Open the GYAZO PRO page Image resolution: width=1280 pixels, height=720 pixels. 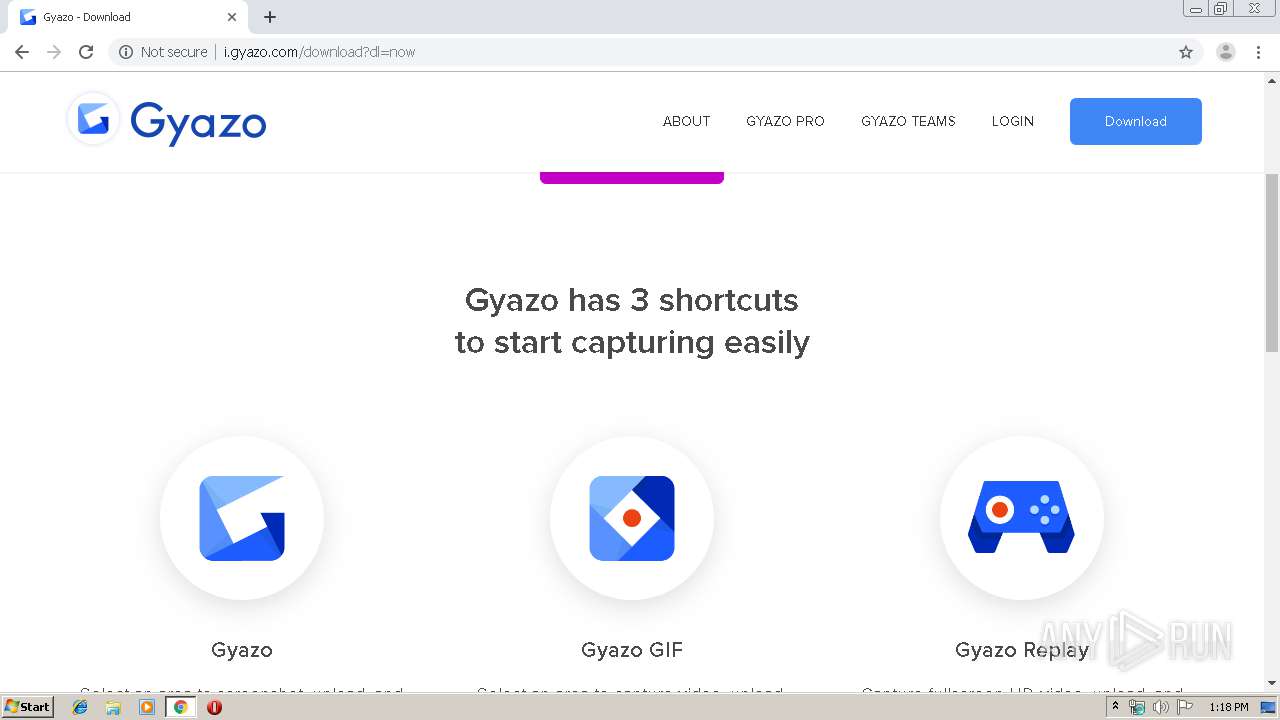pyautogui.click(x=785, y=121)
